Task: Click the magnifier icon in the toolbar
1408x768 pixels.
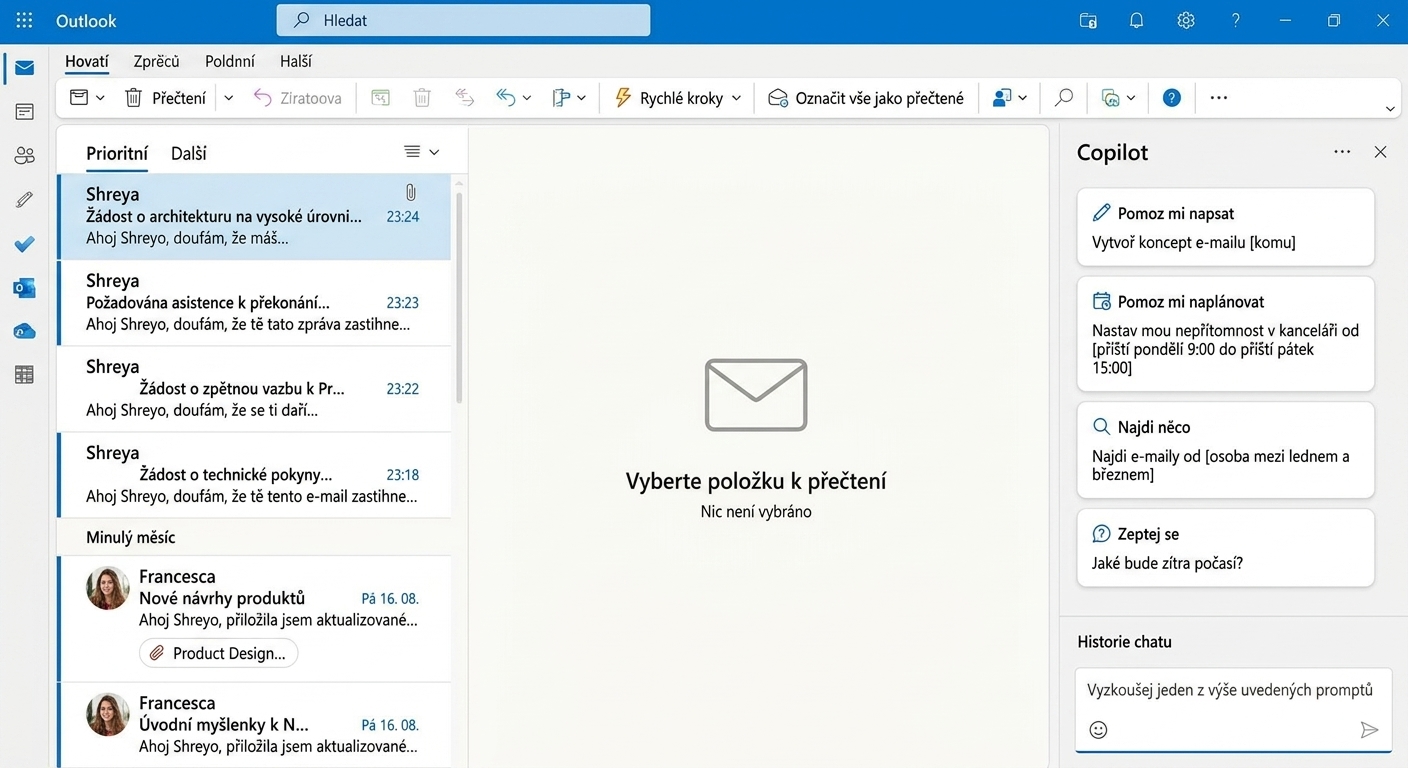Action: pyautogui.click(x=1064, y=97)
